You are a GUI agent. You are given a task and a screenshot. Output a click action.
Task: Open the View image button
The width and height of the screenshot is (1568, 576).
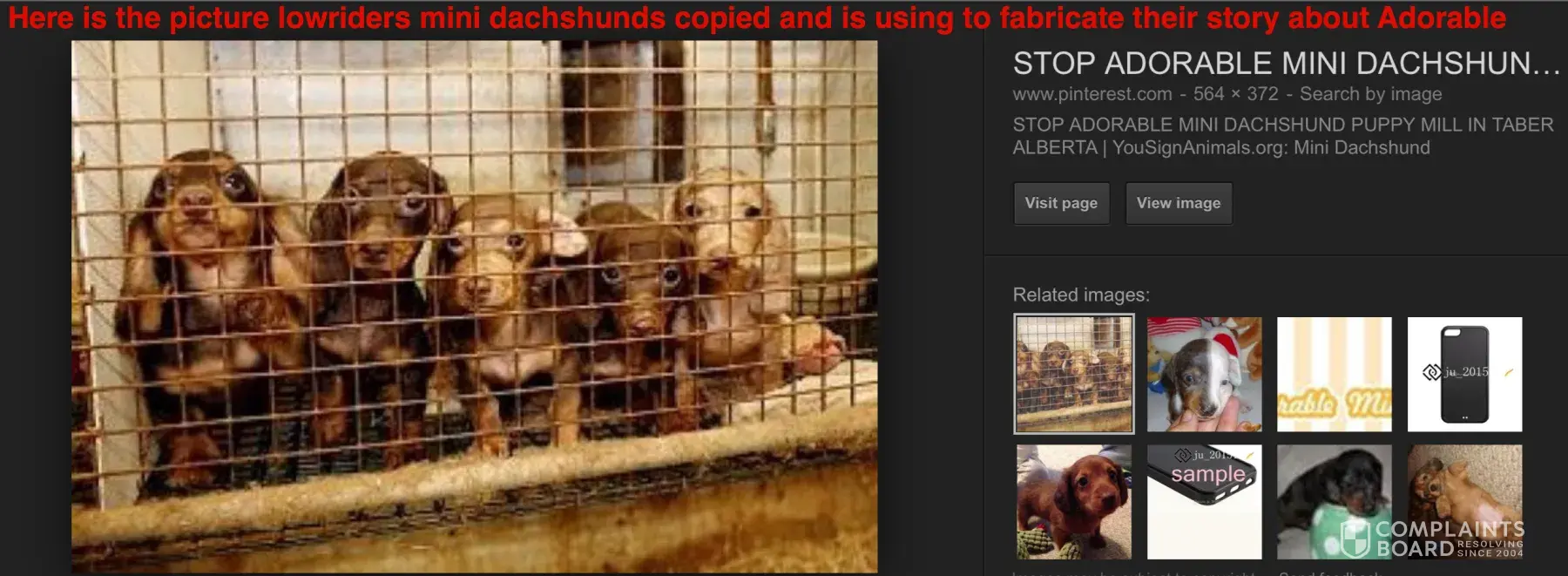1179,203
